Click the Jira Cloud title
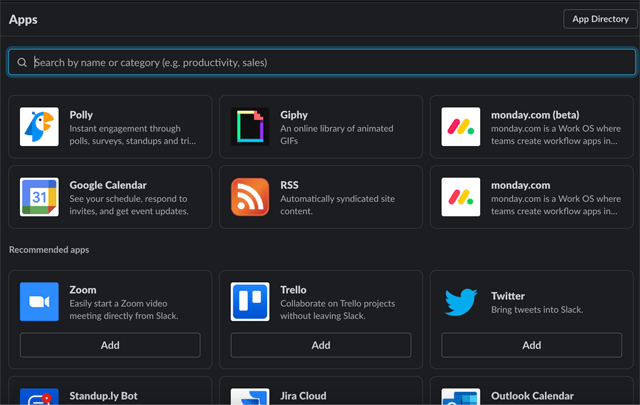The height and width of the screenshot is (405, 640). point(303,396)
